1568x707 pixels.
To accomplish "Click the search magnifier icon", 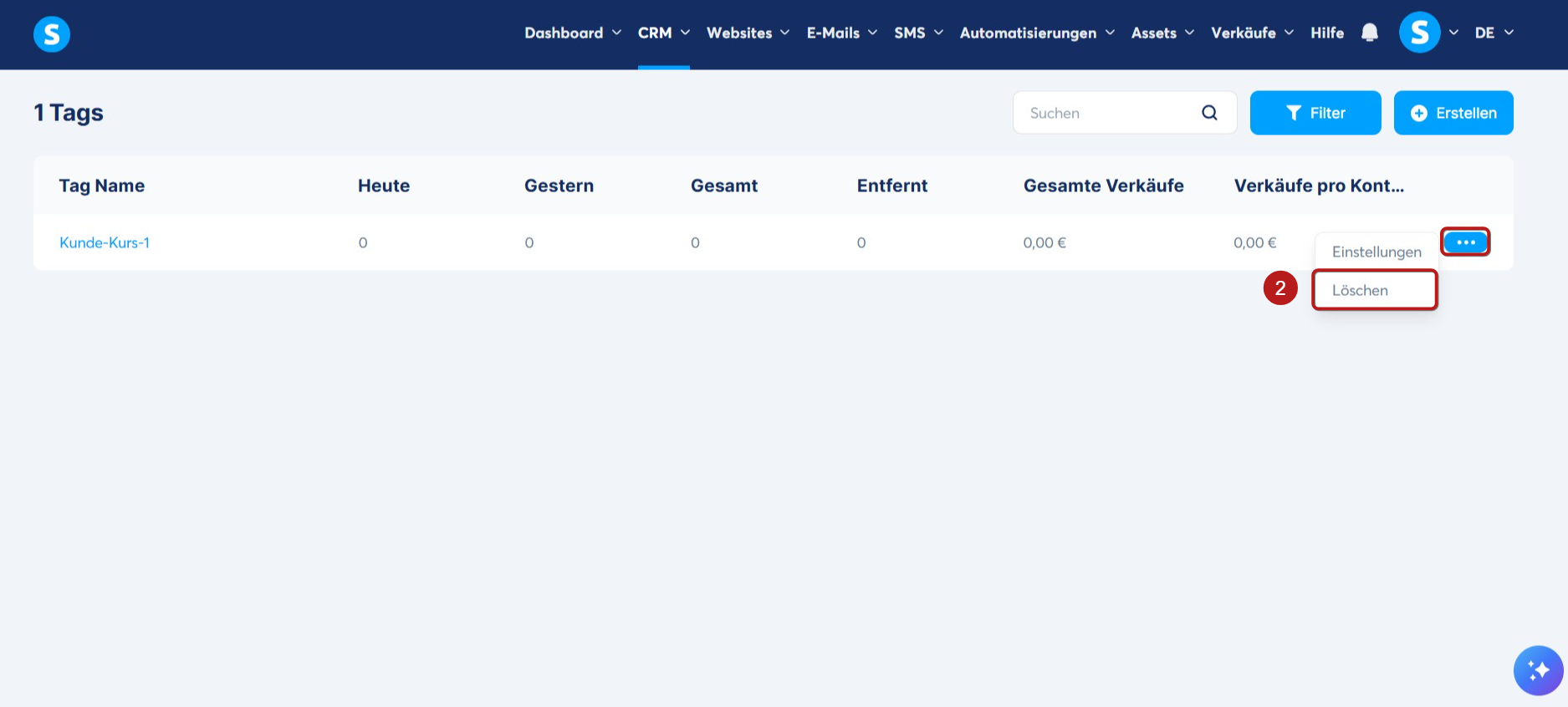I will 1209,113.
